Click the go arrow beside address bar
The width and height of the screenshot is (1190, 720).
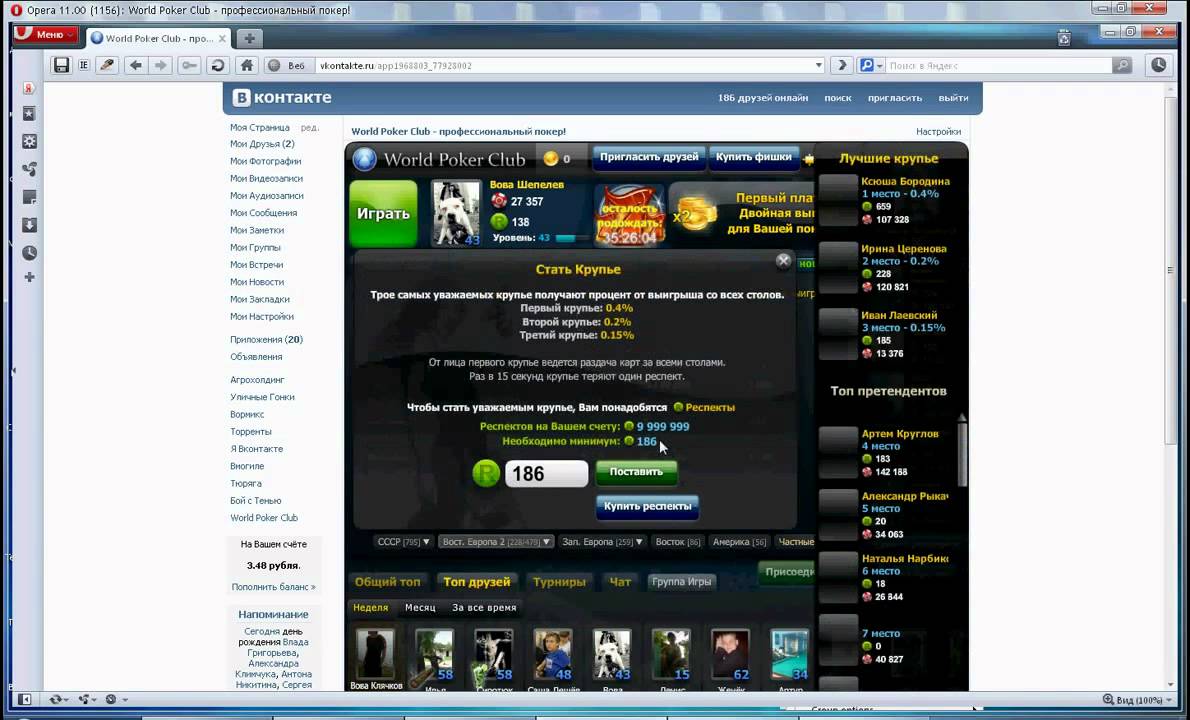[841, 65]
